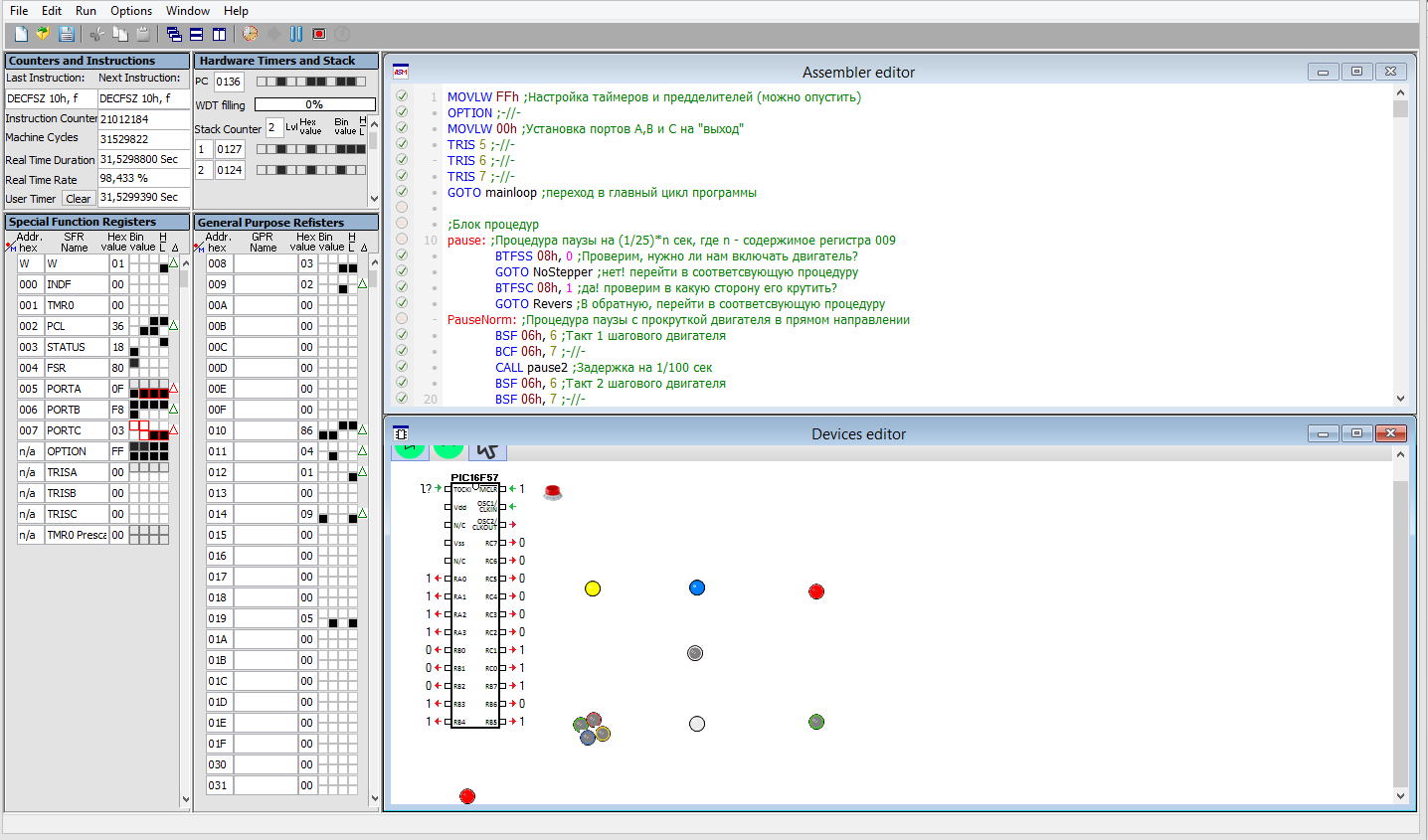1428x840 pixels.
Task: Stop the simulation with the red square icon
Action: pyautogui.click(x=319, y=34)
